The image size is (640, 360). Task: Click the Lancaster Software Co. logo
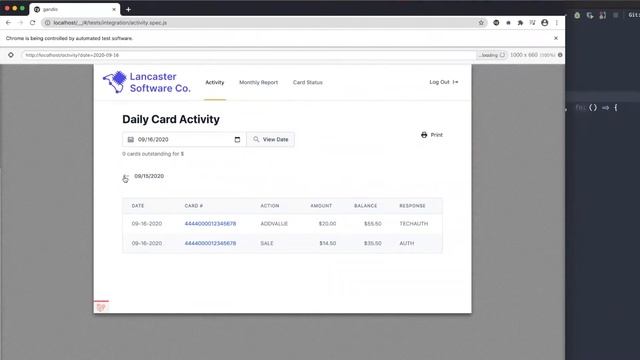coord(147,82)
